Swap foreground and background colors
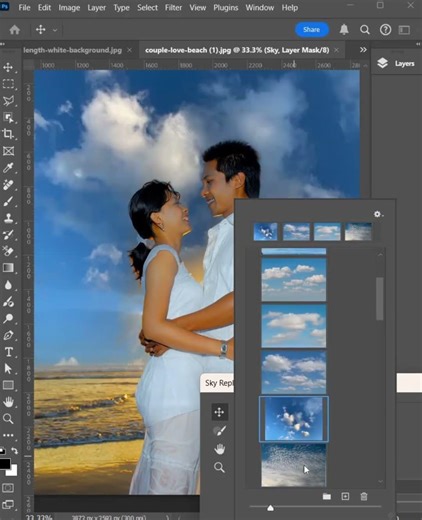 coord(14,451)
